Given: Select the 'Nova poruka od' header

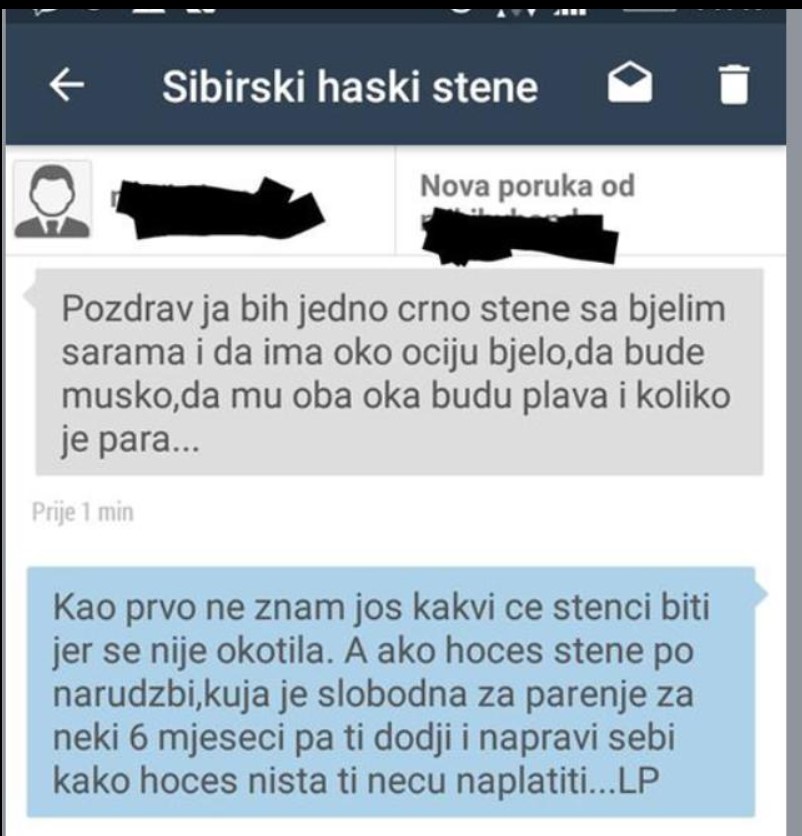Looking at the screenshot, I should 527,186.
